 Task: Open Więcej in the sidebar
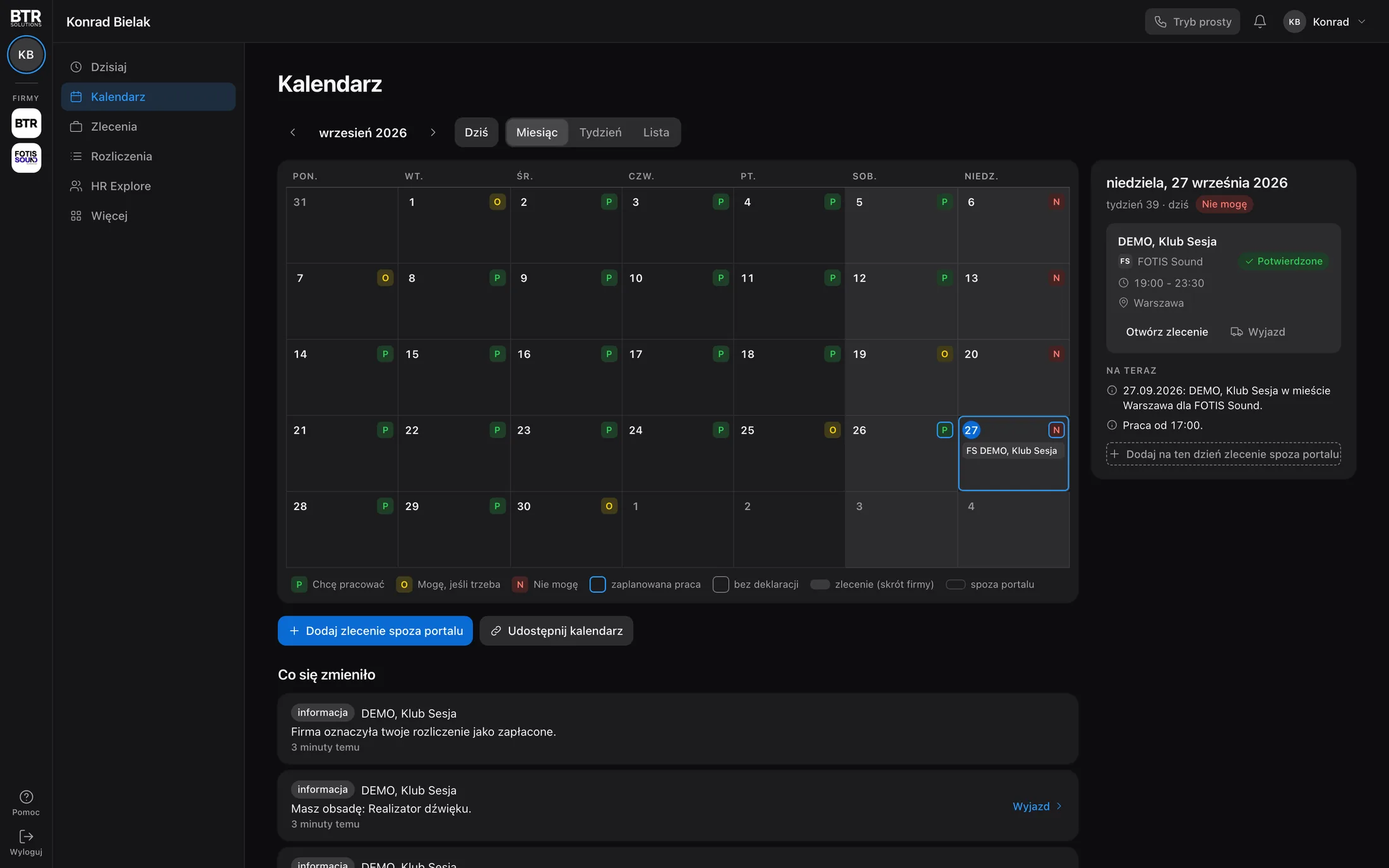click(148, 215)
